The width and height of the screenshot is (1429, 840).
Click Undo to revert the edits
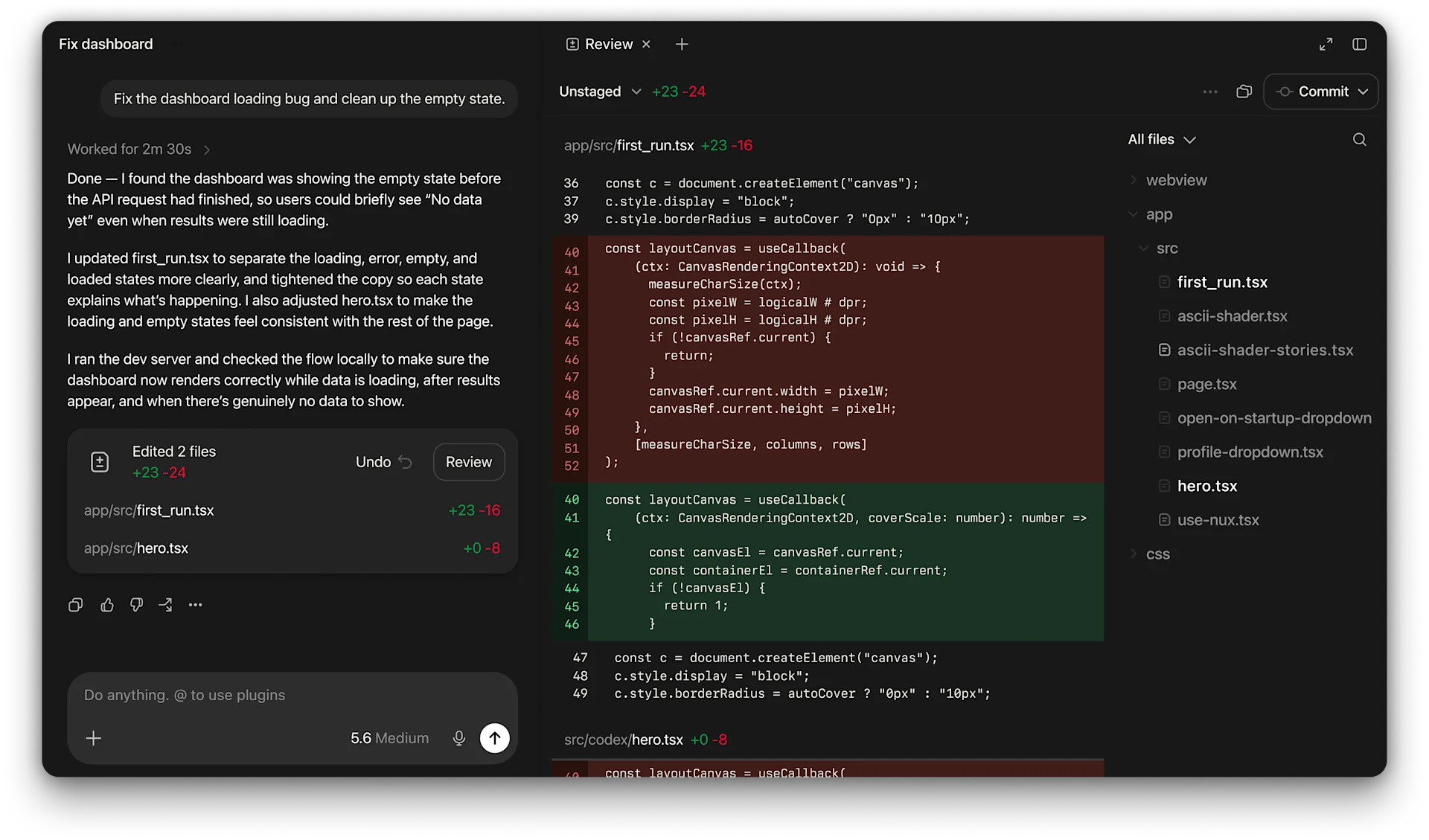click(x=383, y=462)
